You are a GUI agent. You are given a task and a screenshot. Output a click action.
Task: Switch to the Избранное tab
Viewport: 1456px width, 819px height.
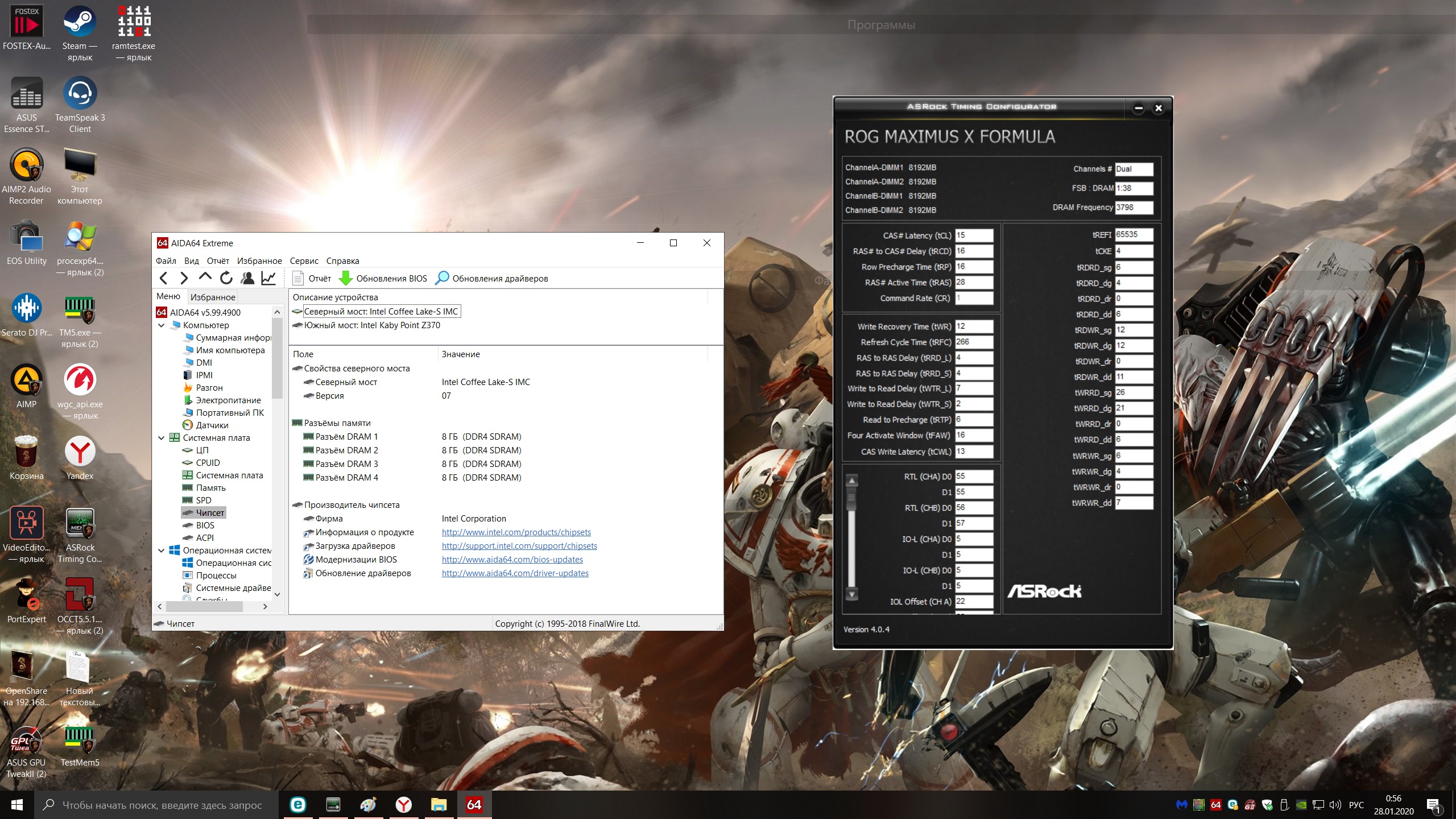(x=213, y=297)
